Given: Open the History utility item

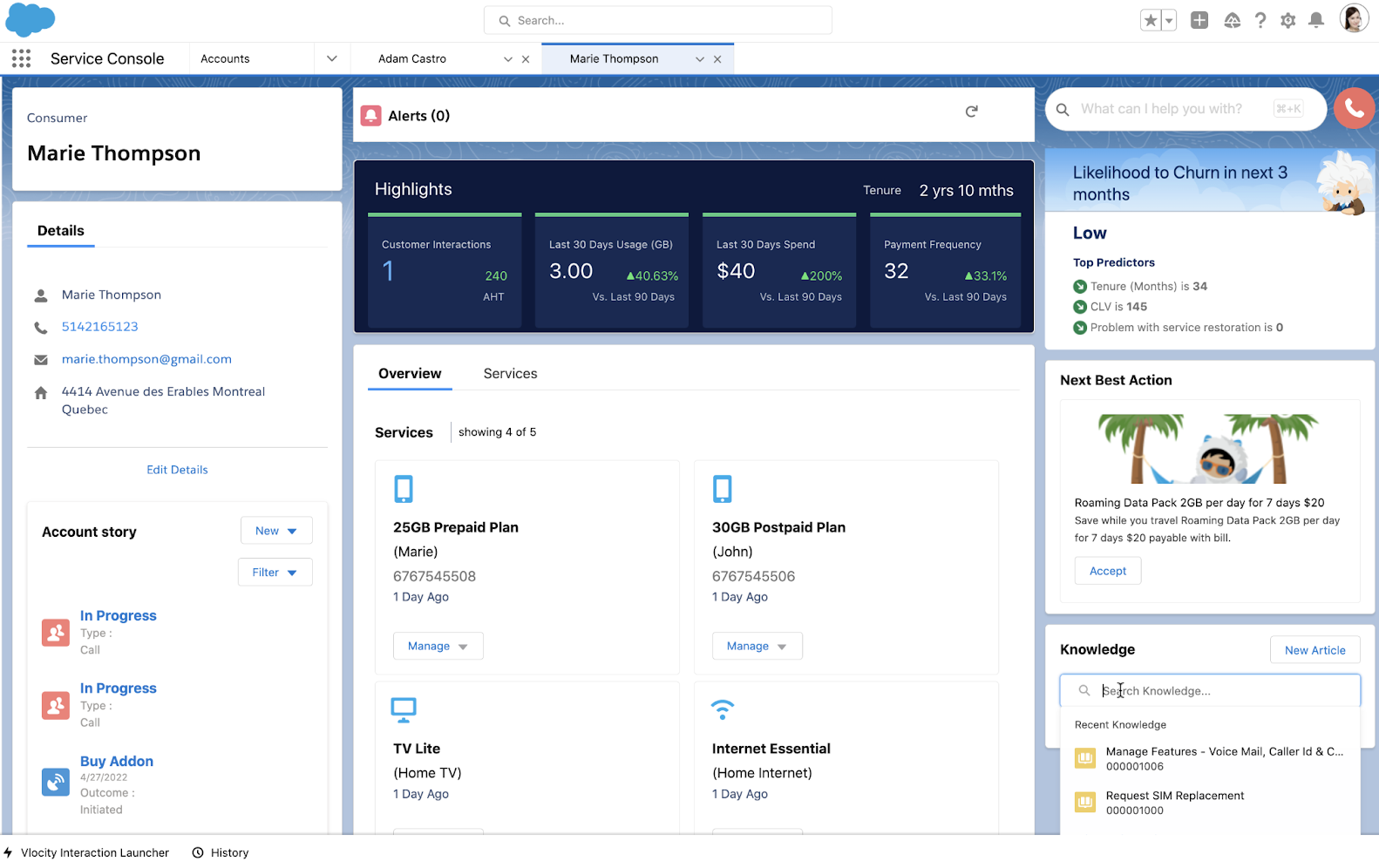Looking at the screenshot, I should pos(221,853).
